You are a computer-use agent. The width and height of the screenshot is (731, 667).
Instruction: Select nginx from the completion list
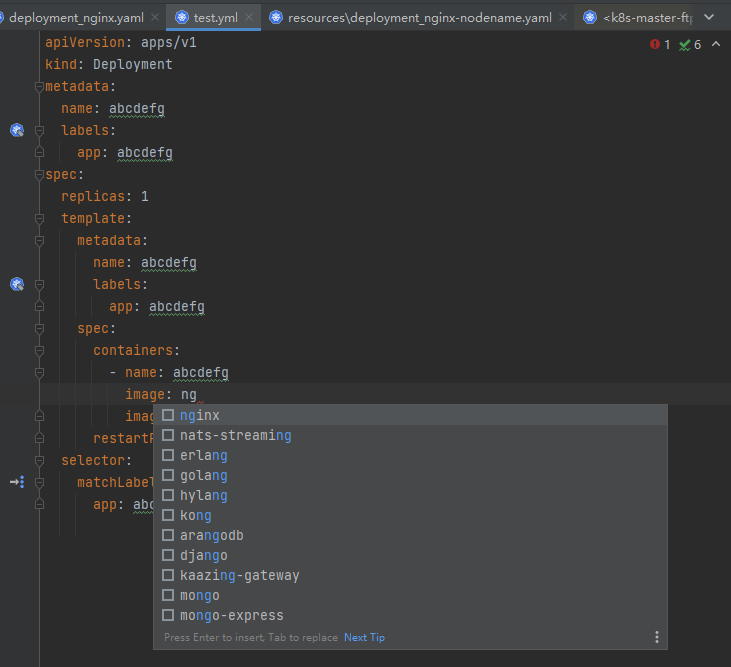200,415
